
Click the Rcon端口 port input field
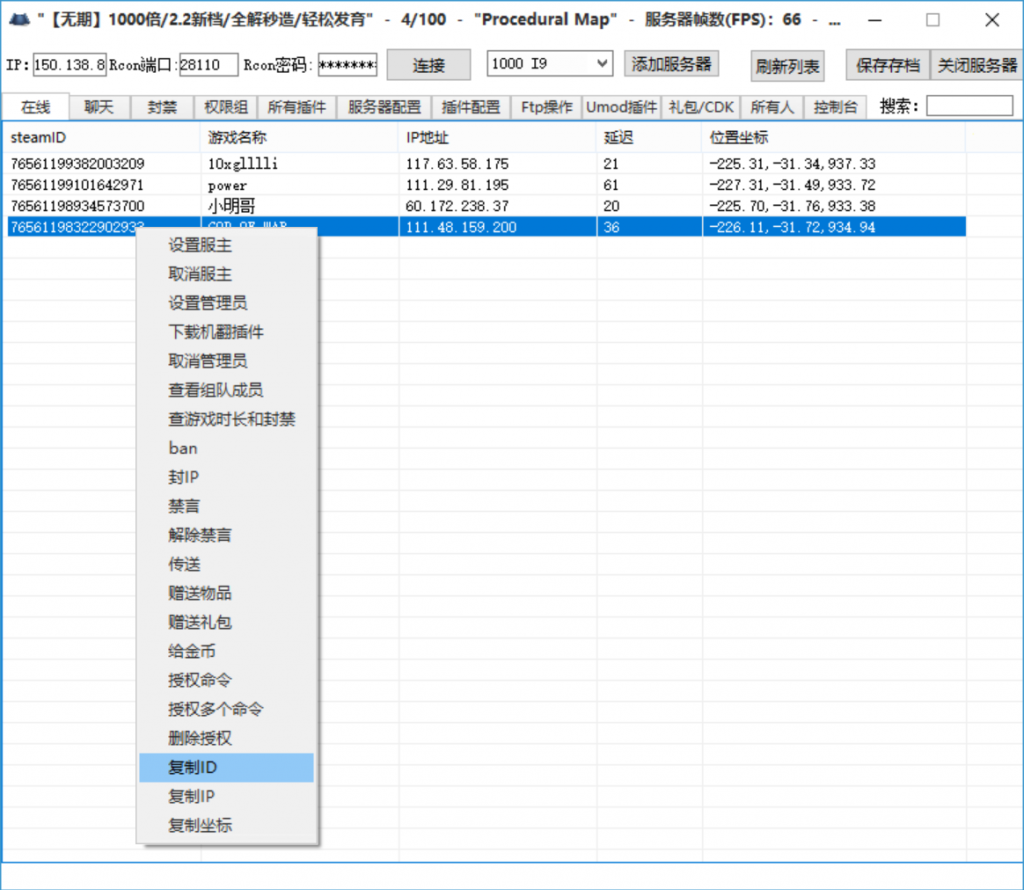208,65
